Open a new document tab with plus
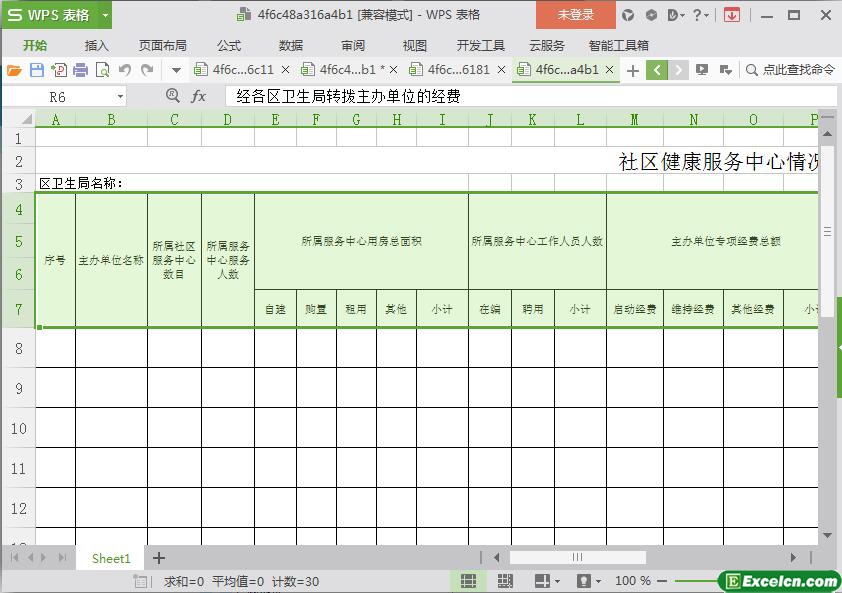The image size is (842, 593). coord(632,70)
